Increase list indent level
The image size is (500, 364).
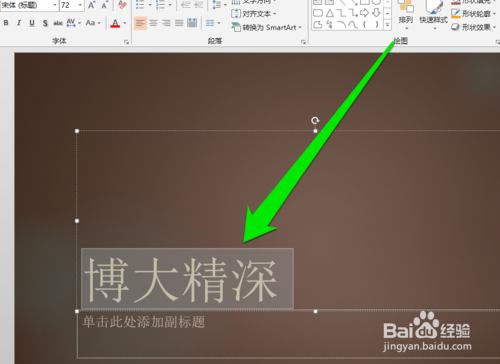coord(199,5)
